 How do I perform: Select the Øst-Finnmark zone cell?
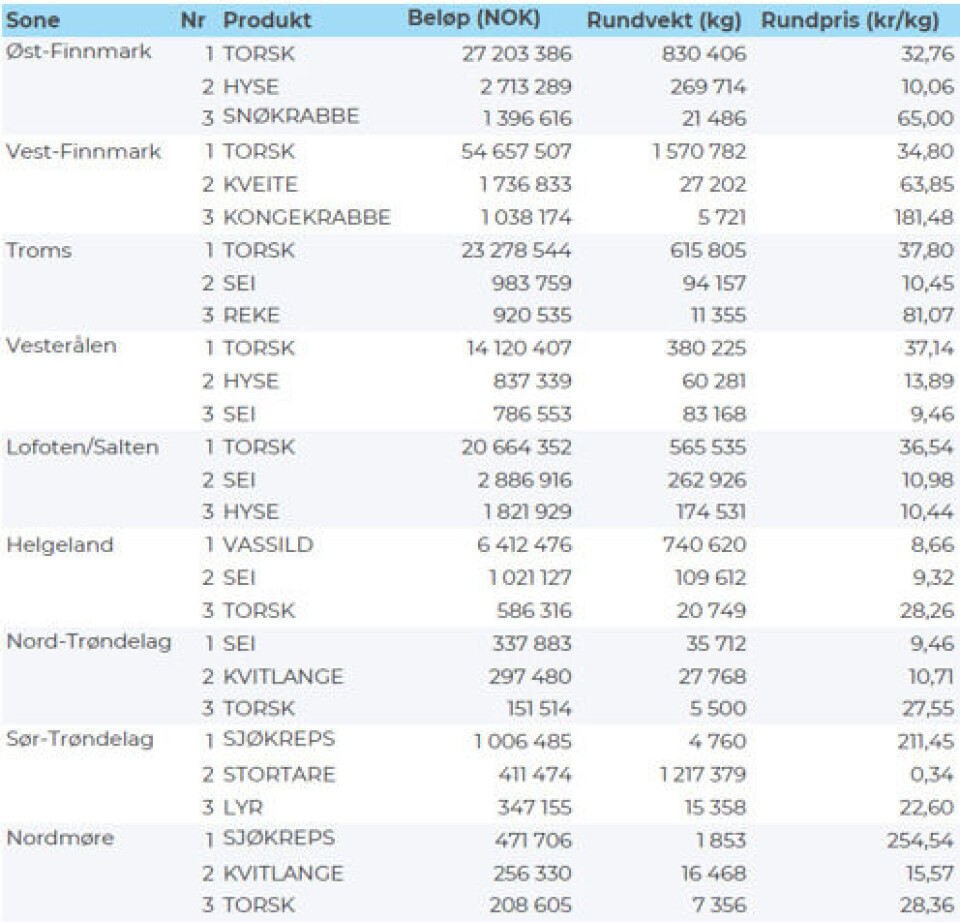(x=79, y=52)
